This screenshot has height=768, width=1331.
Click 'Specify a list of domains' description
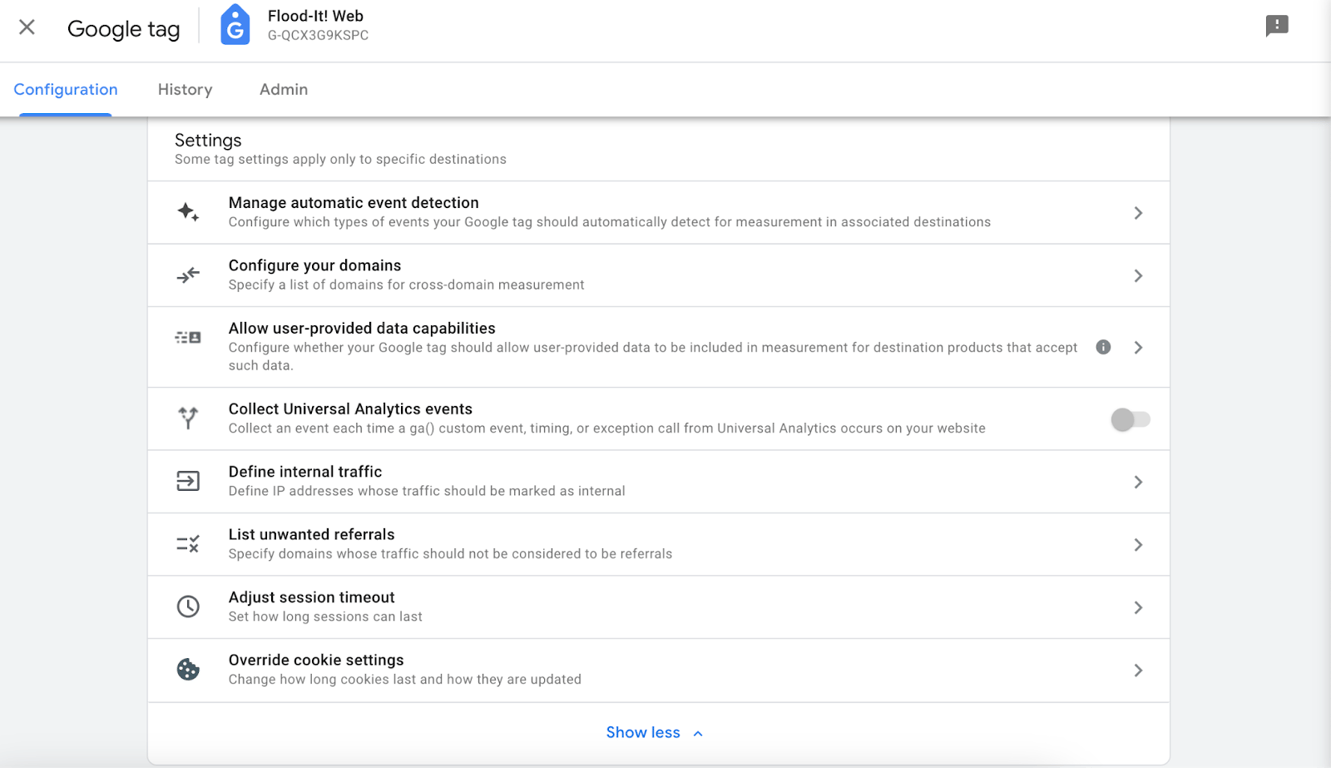(x=406, y=285)
